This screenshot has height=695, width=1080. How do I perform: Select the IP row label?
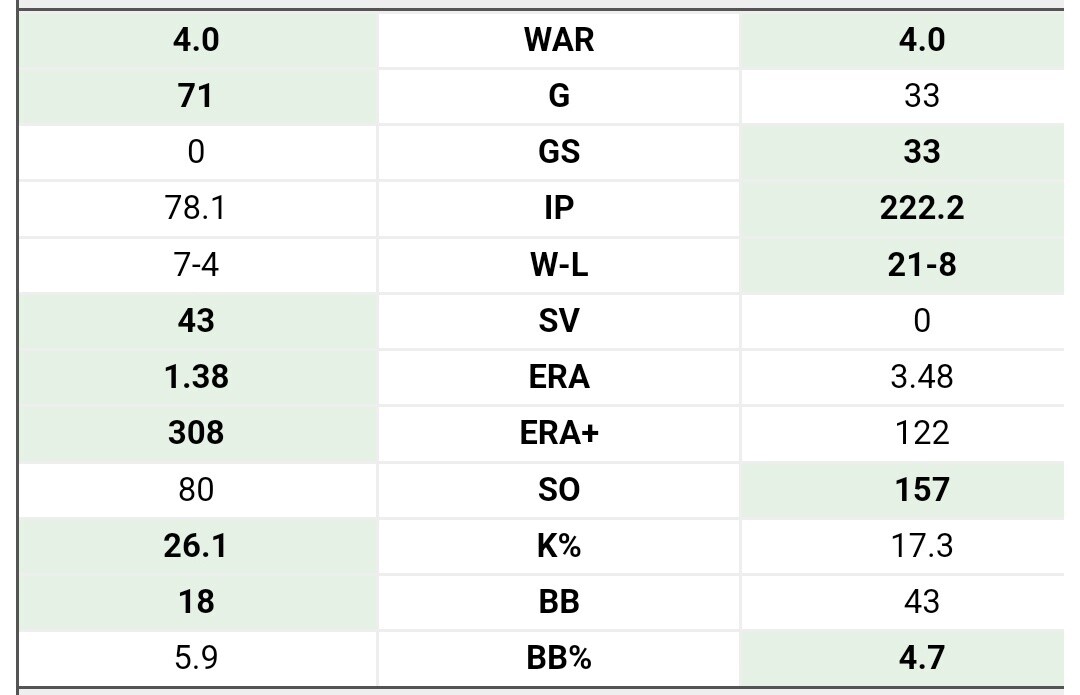tap(559, 208)
